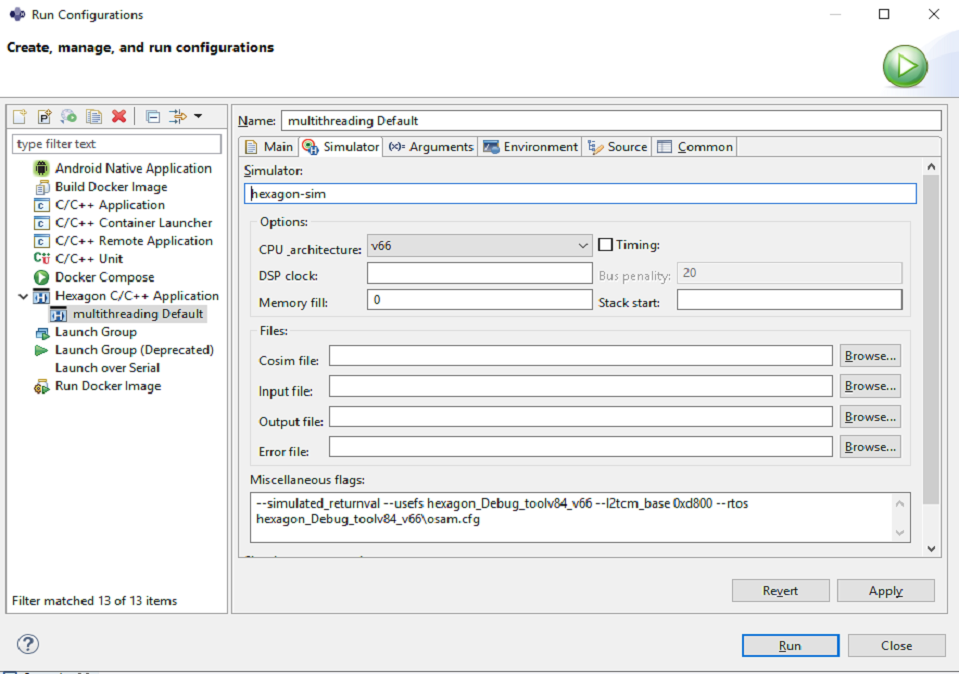This screenshot has height=674, width=959.
Task: Select Docker Compose item
Action: pos(104,277)
